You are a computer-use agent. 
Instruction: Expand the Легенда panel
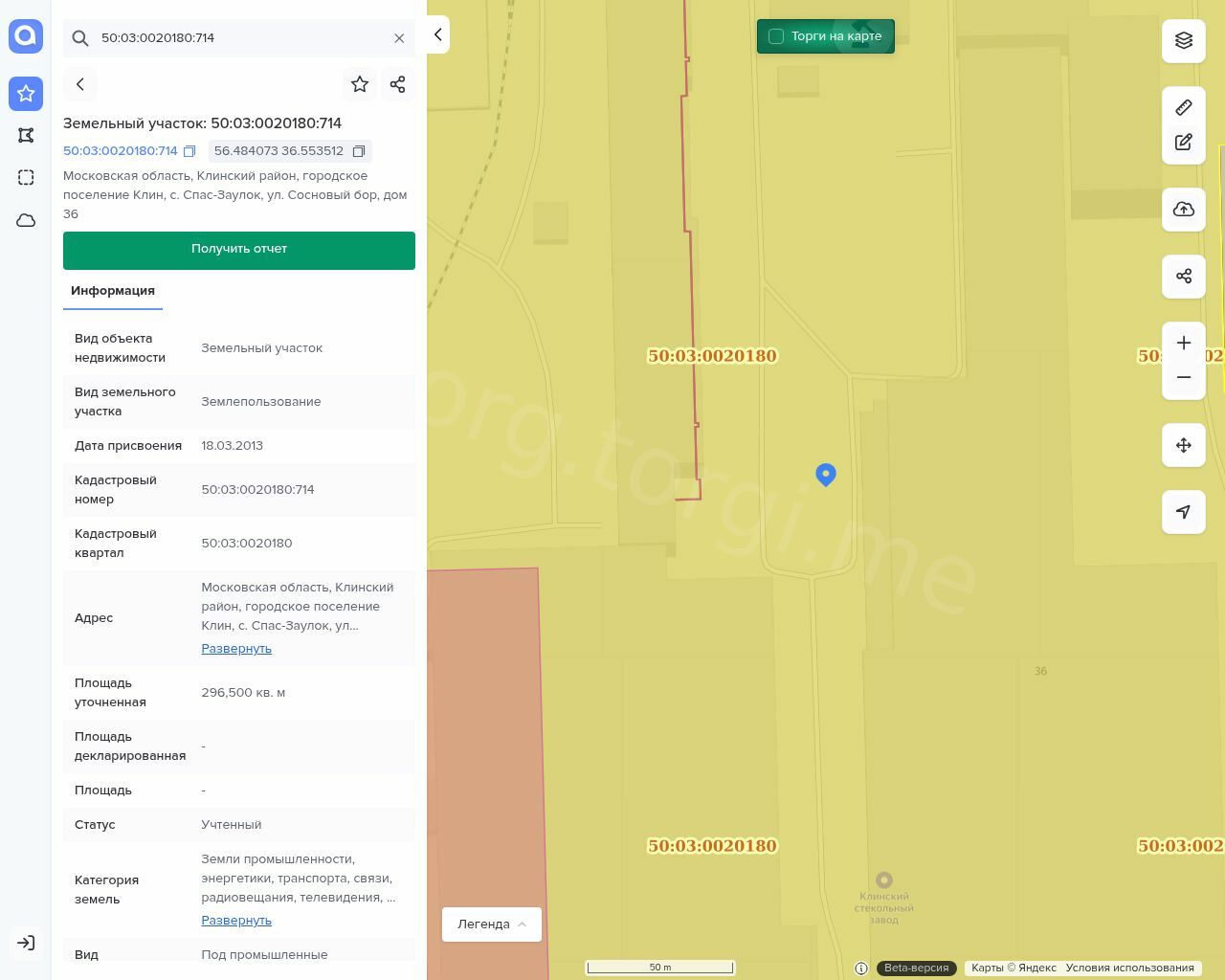(492, 924)
